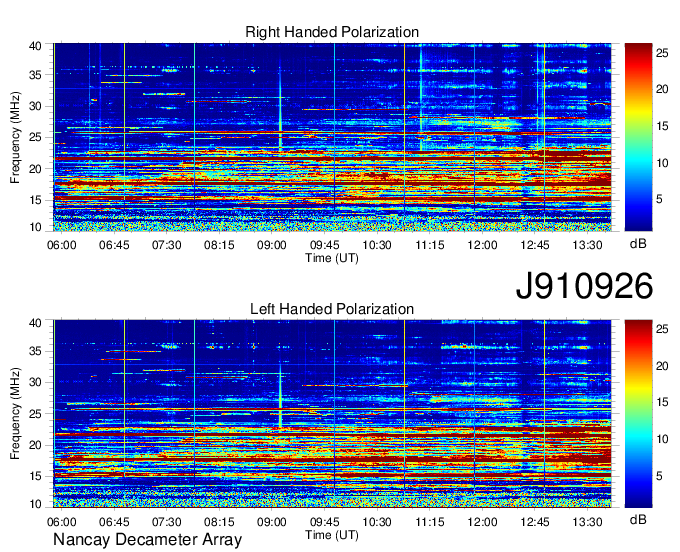This screenshot has height=552, width=680.
Task: Click the "10" dB label on Left Handed color bar
Action: [662, 439]
